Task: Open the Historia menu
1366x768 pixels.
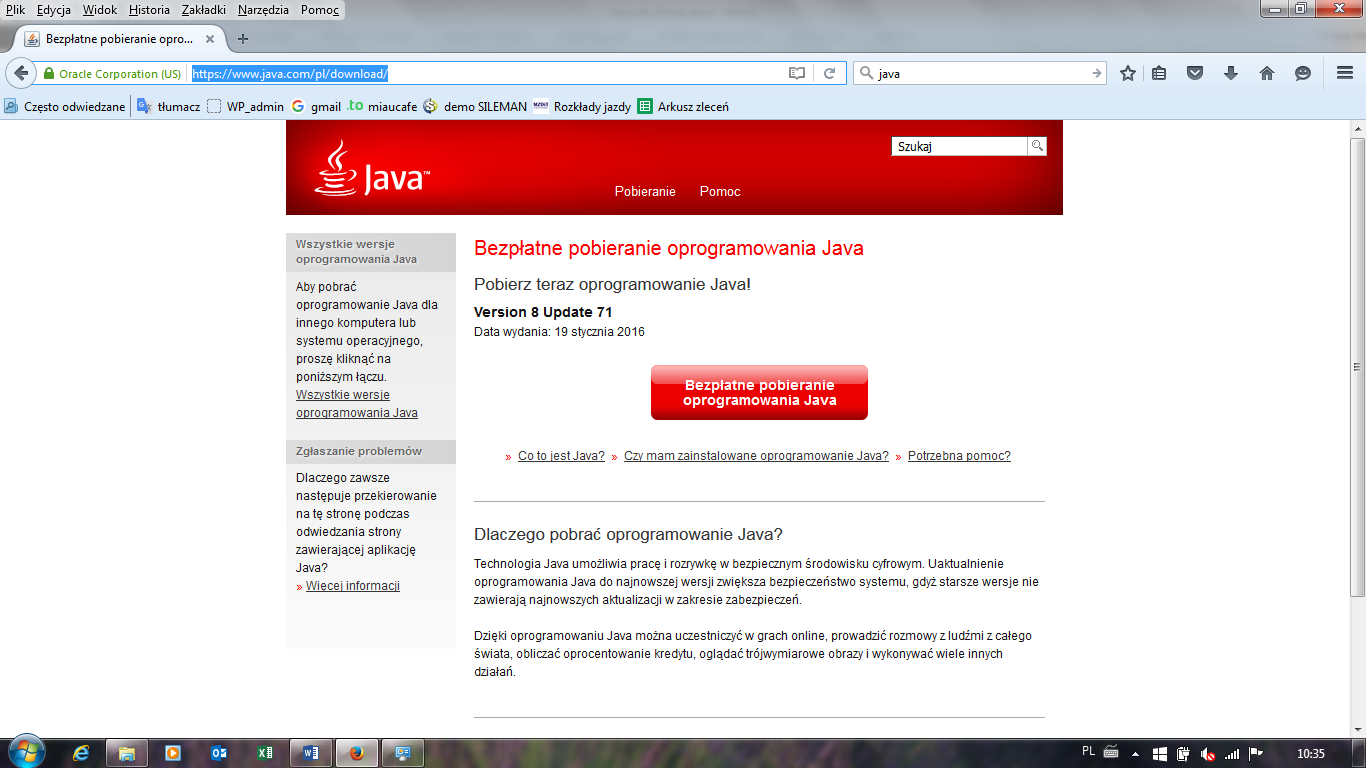Action: 149,10
